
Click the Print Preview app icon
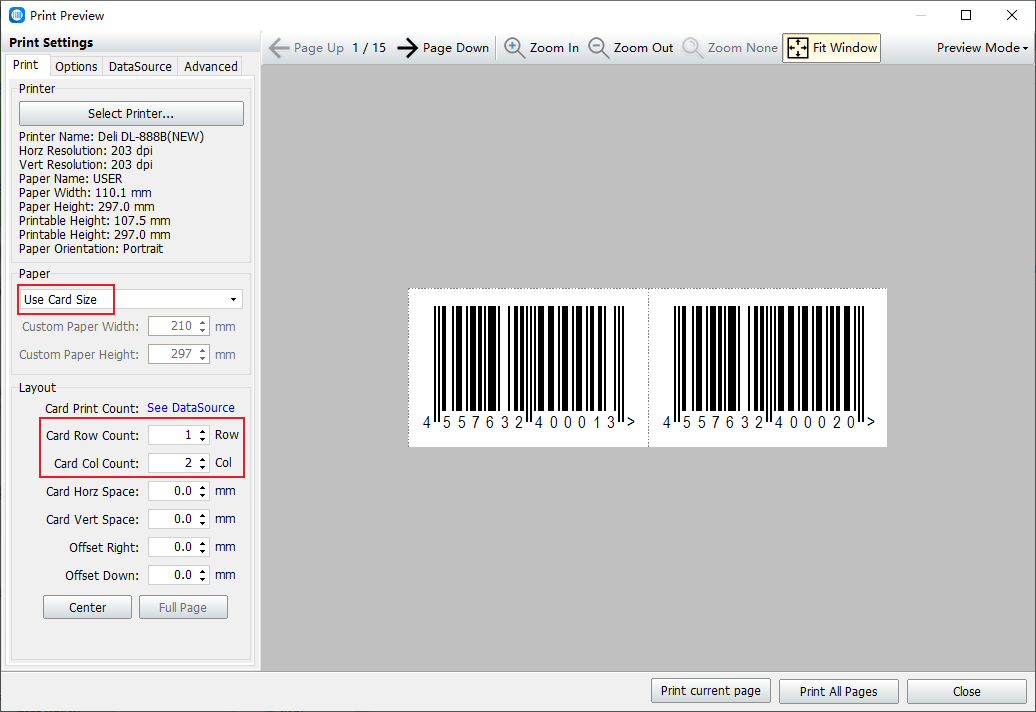[x=17, y=15]
